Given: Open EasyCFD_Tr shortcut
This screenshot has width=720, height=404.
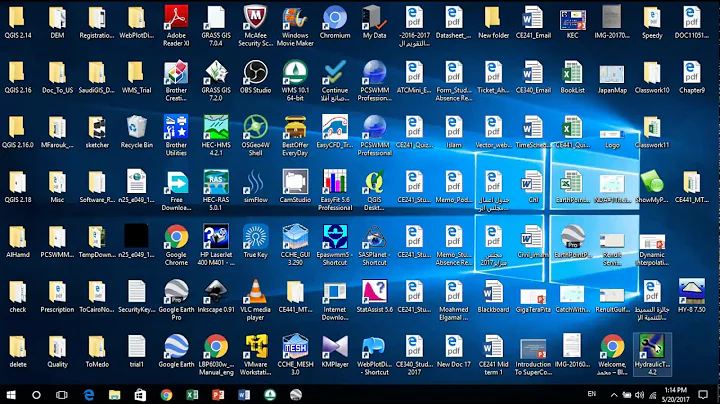Looking at the screenshot, I should click(x=335, y=132).
